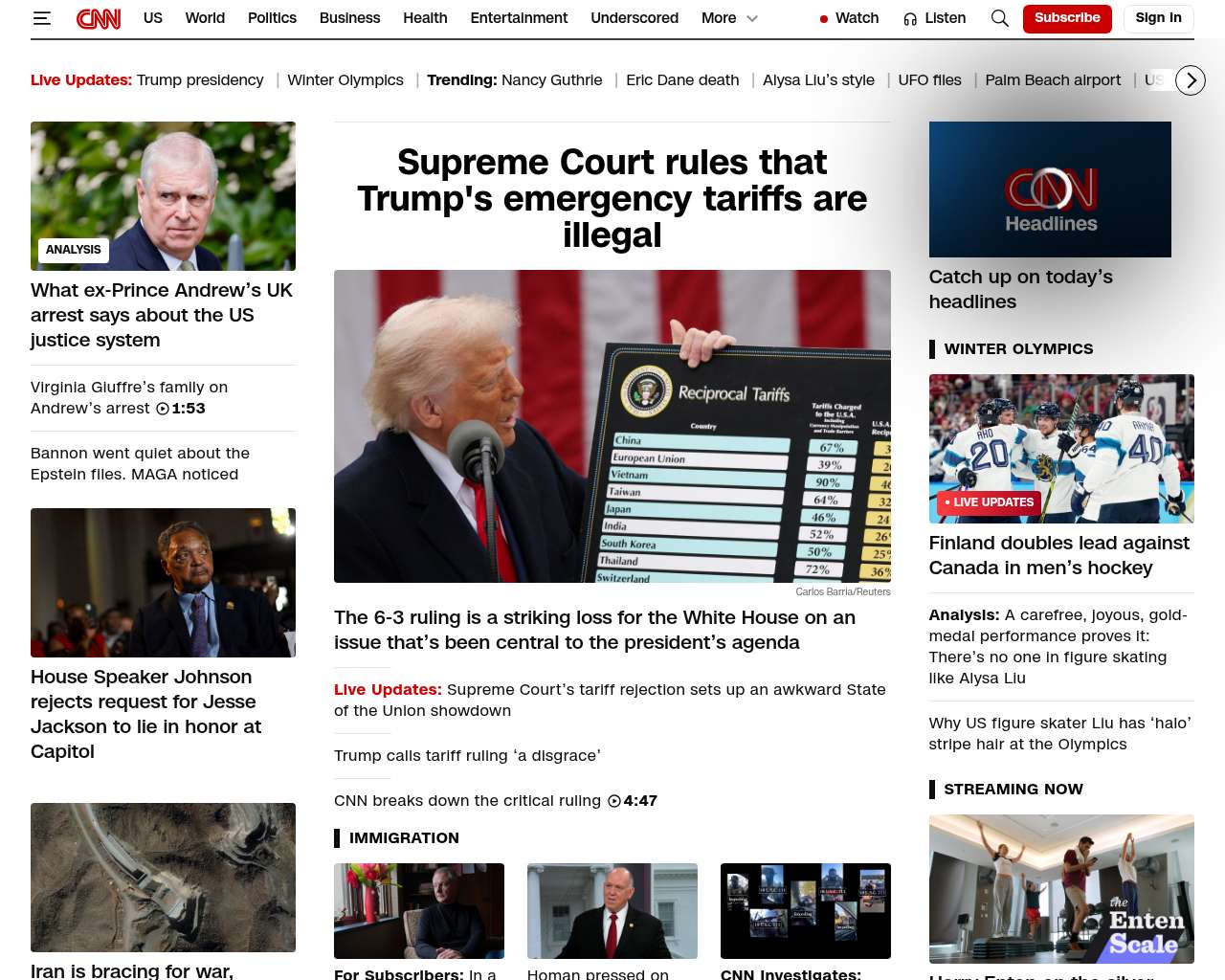The width and height of the screenshot is (1225, 980).
Task: Open Trump calls tariff ruling 'a disgrace'
Action: (x=467, y=756)
